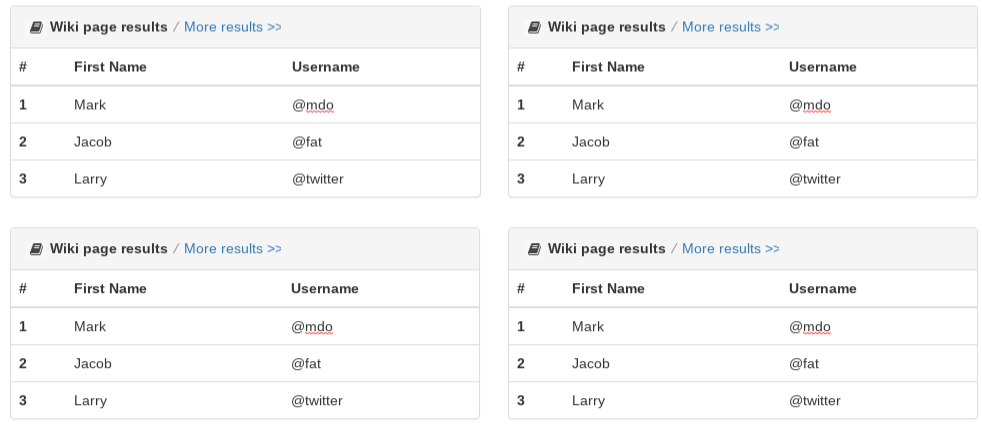Viewport: 982px width, 424px height.
Task: Select the Username column header in top-left table
Action: 326,67
